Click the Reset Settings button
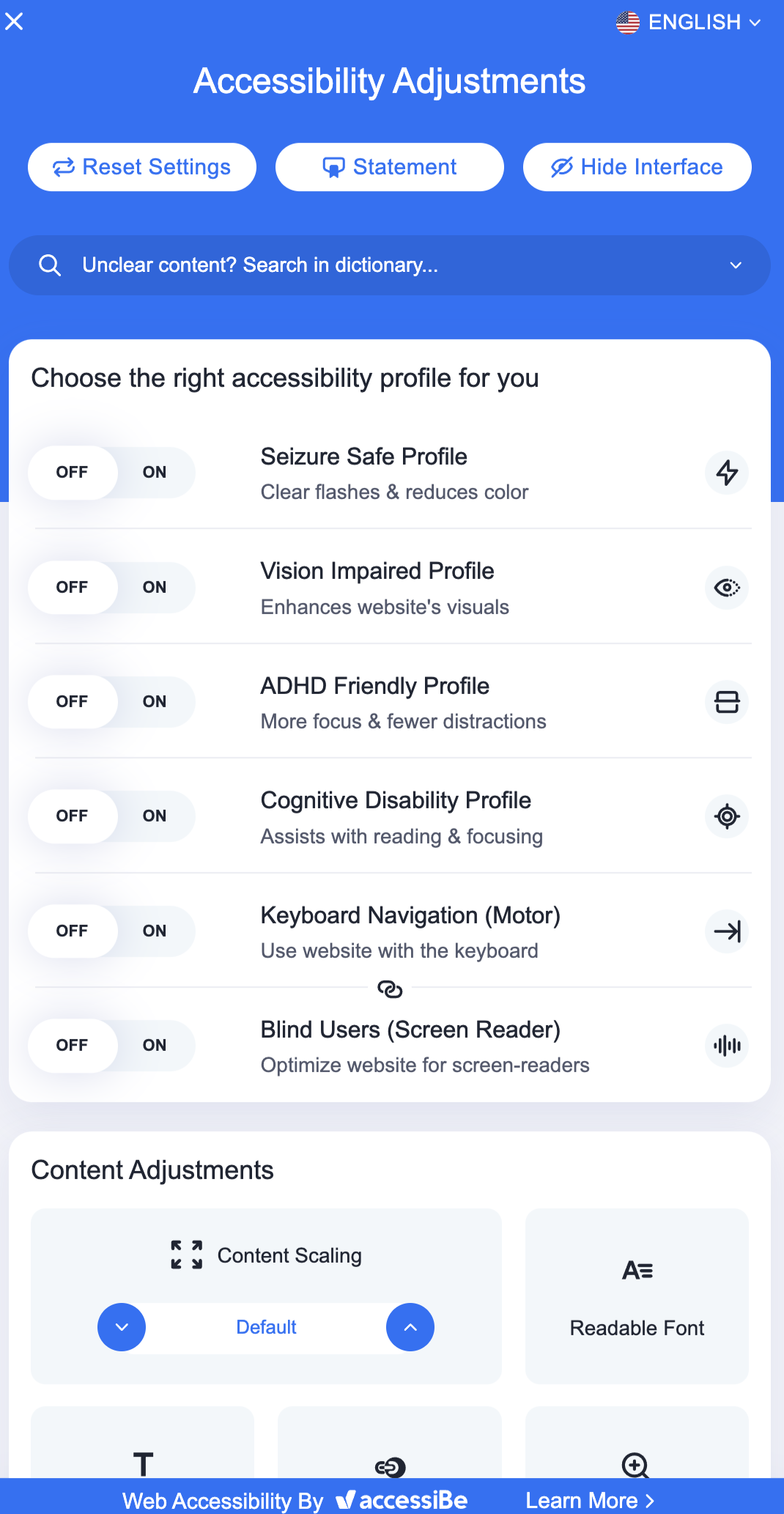784x1514 pixels. click(142, 167)
